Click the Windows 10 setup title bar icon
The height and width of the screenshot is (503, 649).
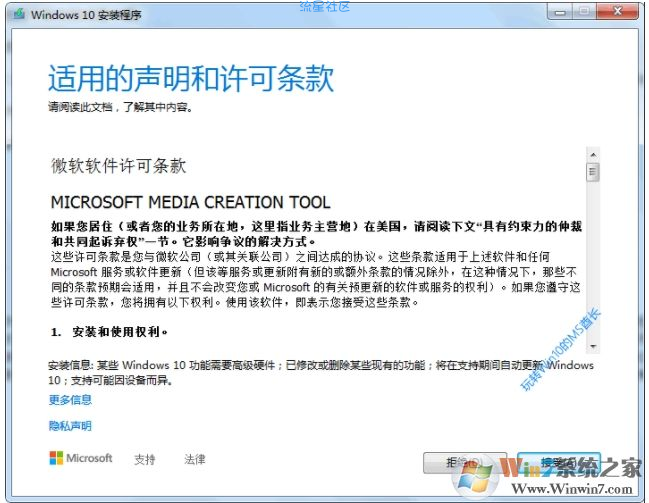(19, 14)
